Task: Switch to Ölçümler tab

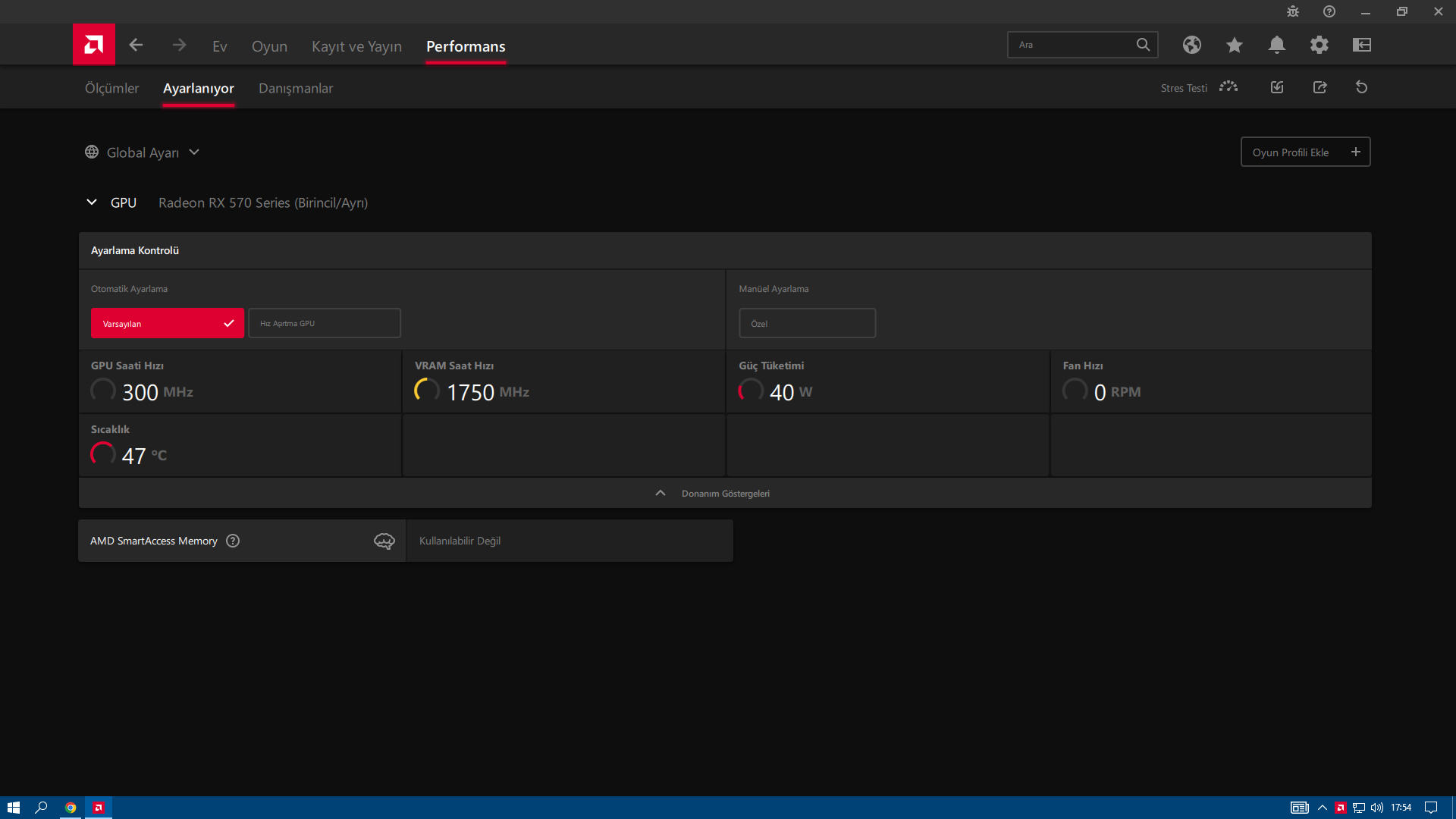Action: tap(111, 88)
